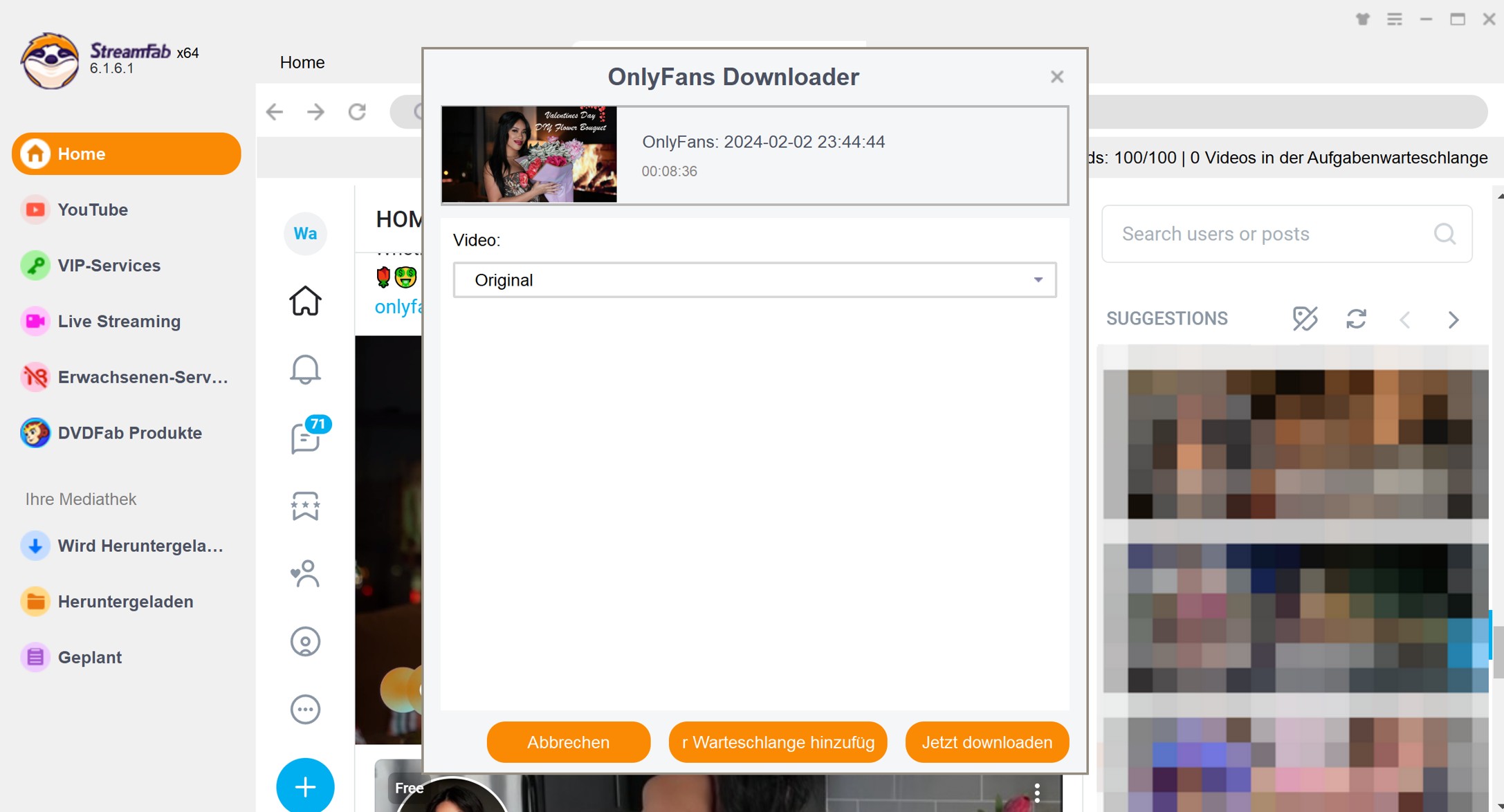Add video r Warteschlange hinzufüg
The image size is (1504, 812).
[778, 741]
